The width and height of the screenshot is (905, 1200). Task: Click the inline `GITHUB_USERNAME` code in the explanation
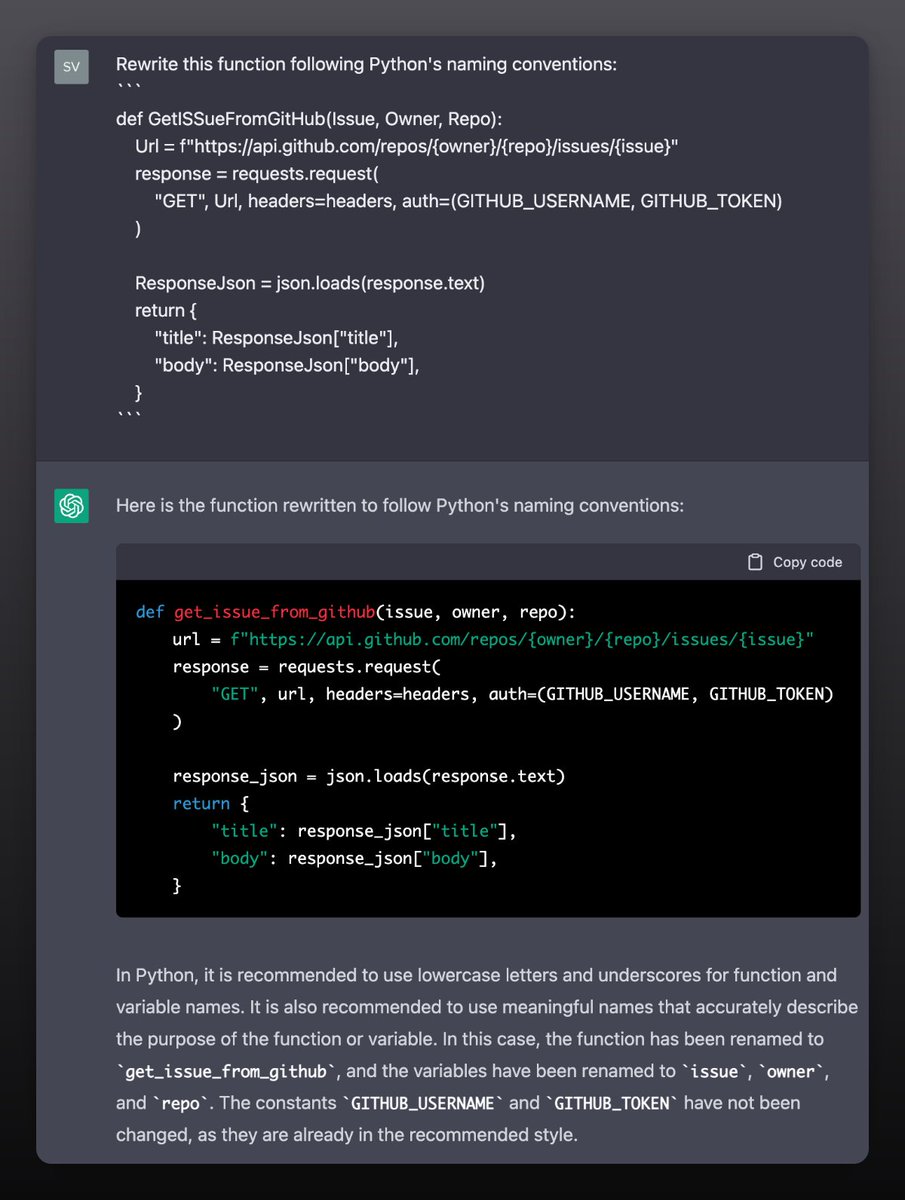(423, 1103)
